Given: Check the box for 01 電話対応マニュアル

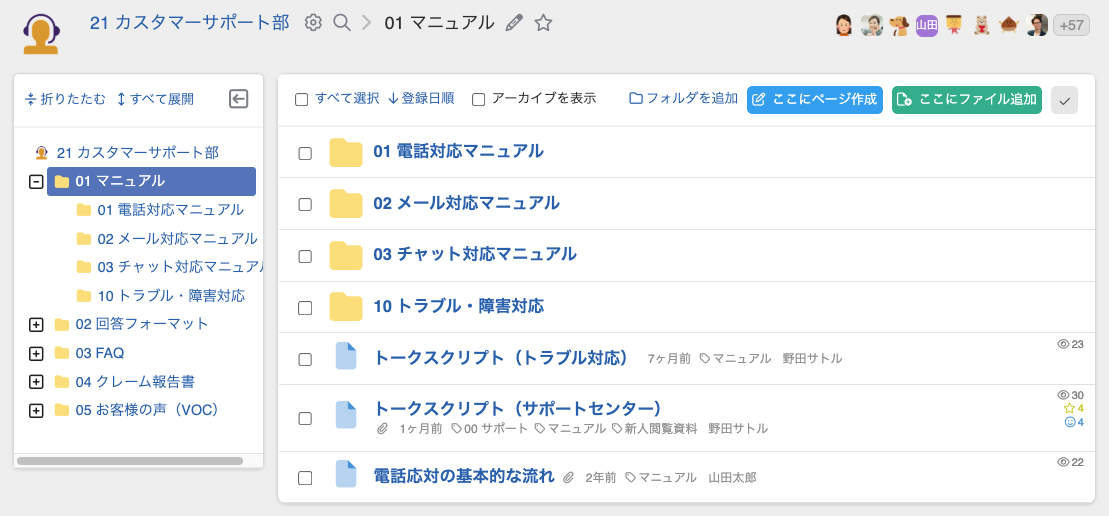Looking at the screenshot, I should [x=305, y=153].
